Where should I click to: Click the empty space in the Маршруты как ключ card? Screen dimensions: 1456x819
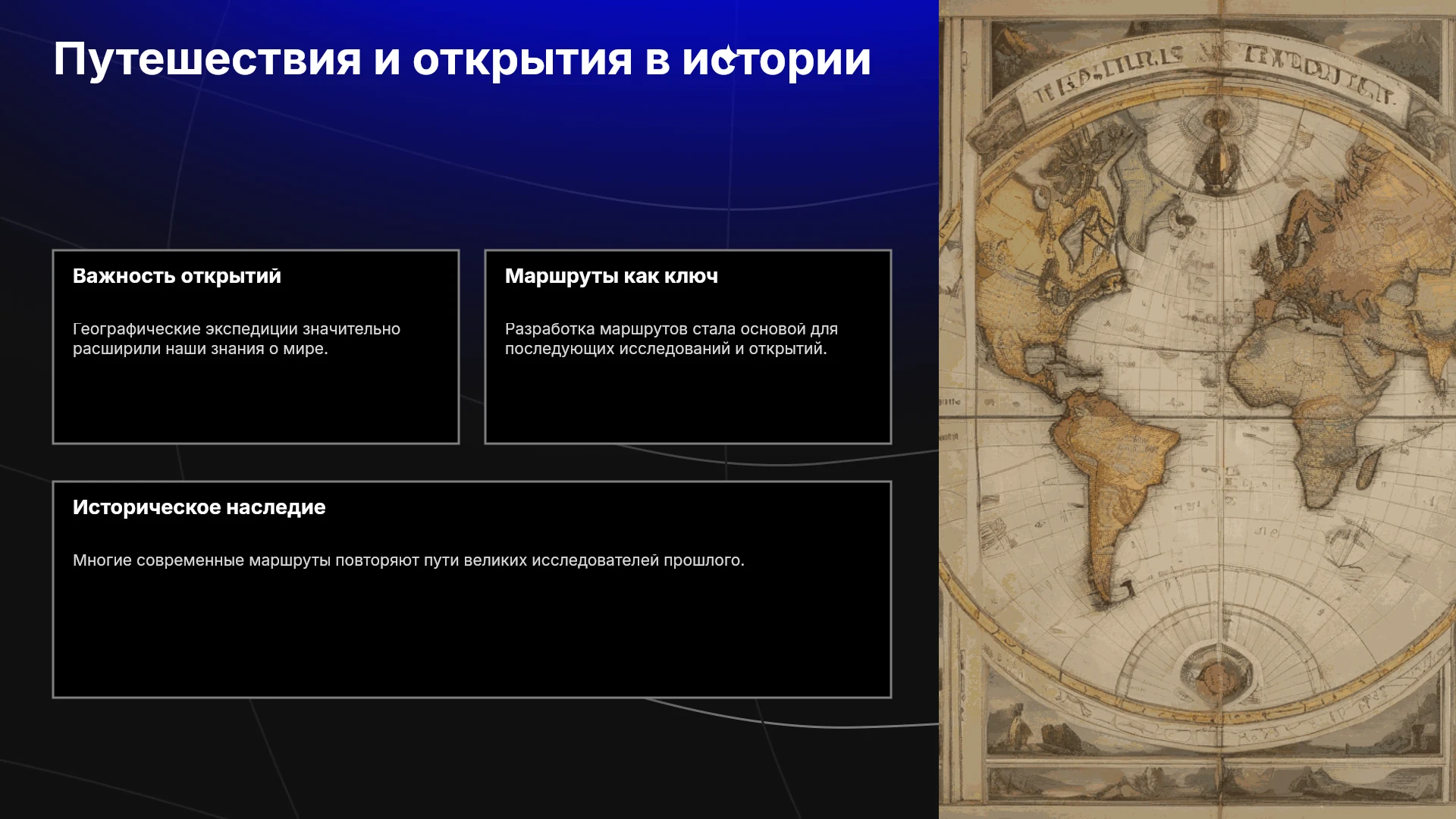point(688,402)
